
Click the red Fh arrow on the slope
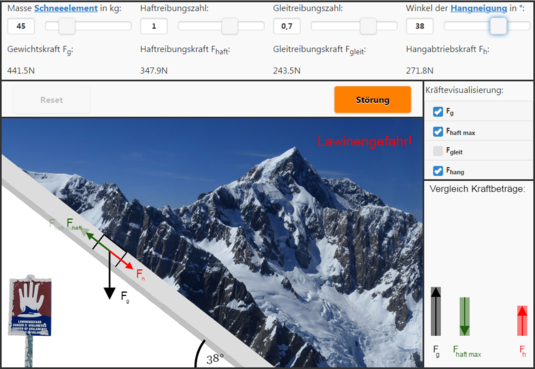[x=121, y=260]
